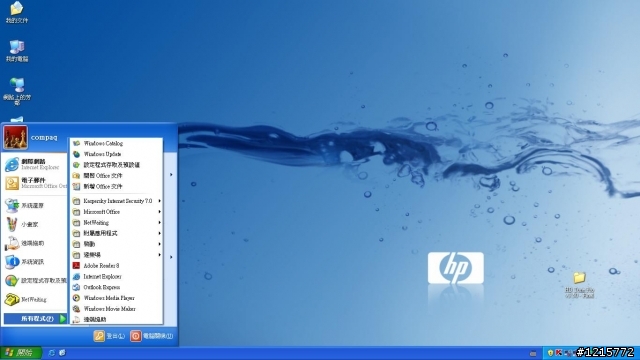Screen dimensions: 640x360
Task: Open the red Kaspersky K tray icon
Action: pos(558,353)
